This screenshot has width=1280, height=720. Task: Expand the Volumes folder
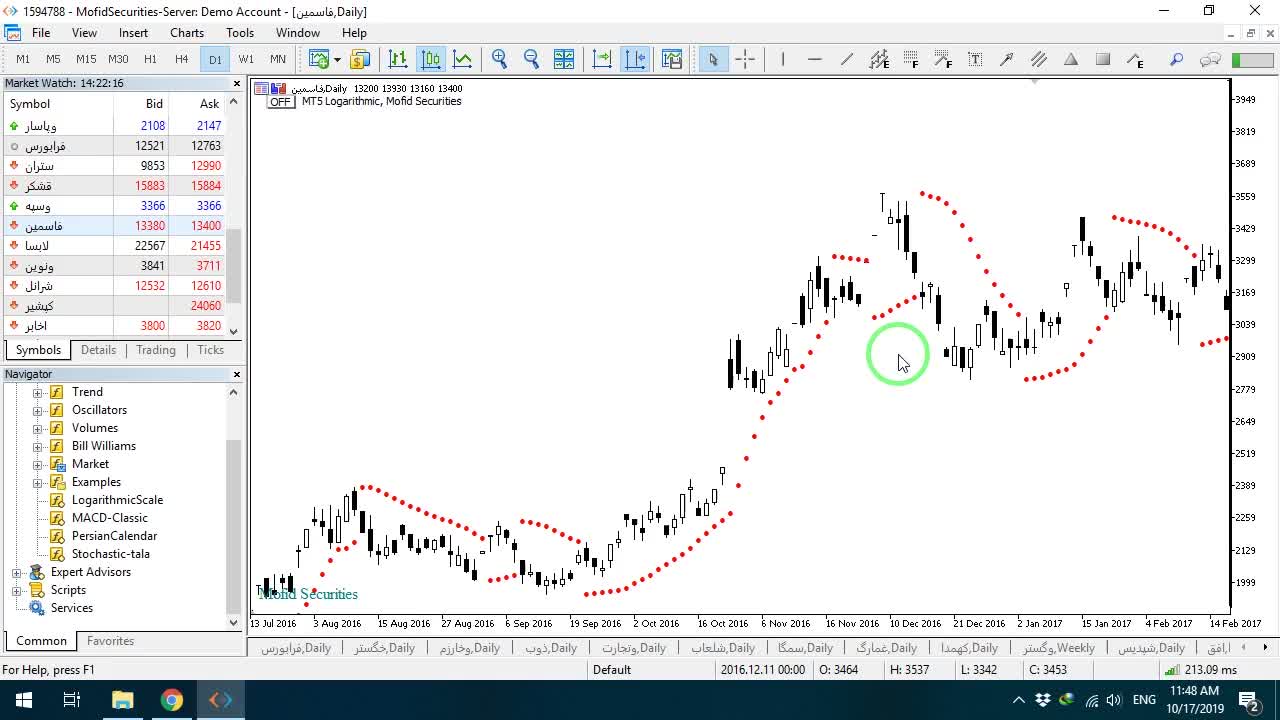(x=38, y=428)
